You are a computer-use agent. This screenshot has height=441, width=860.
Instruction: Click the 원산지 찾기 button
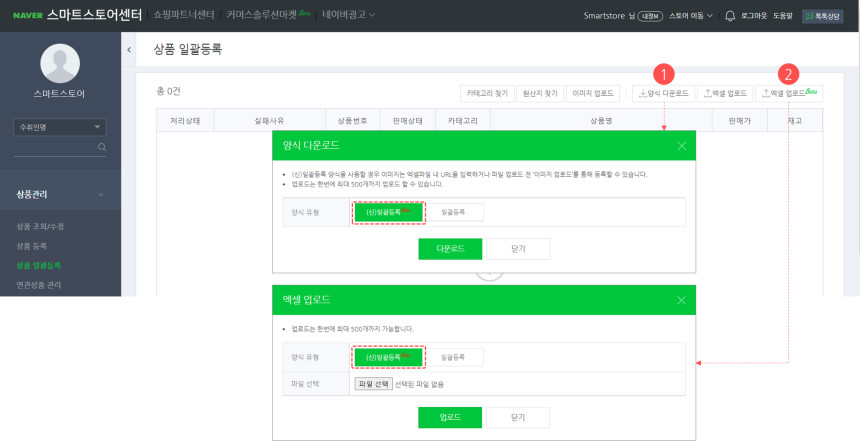[x=540, y=93]
